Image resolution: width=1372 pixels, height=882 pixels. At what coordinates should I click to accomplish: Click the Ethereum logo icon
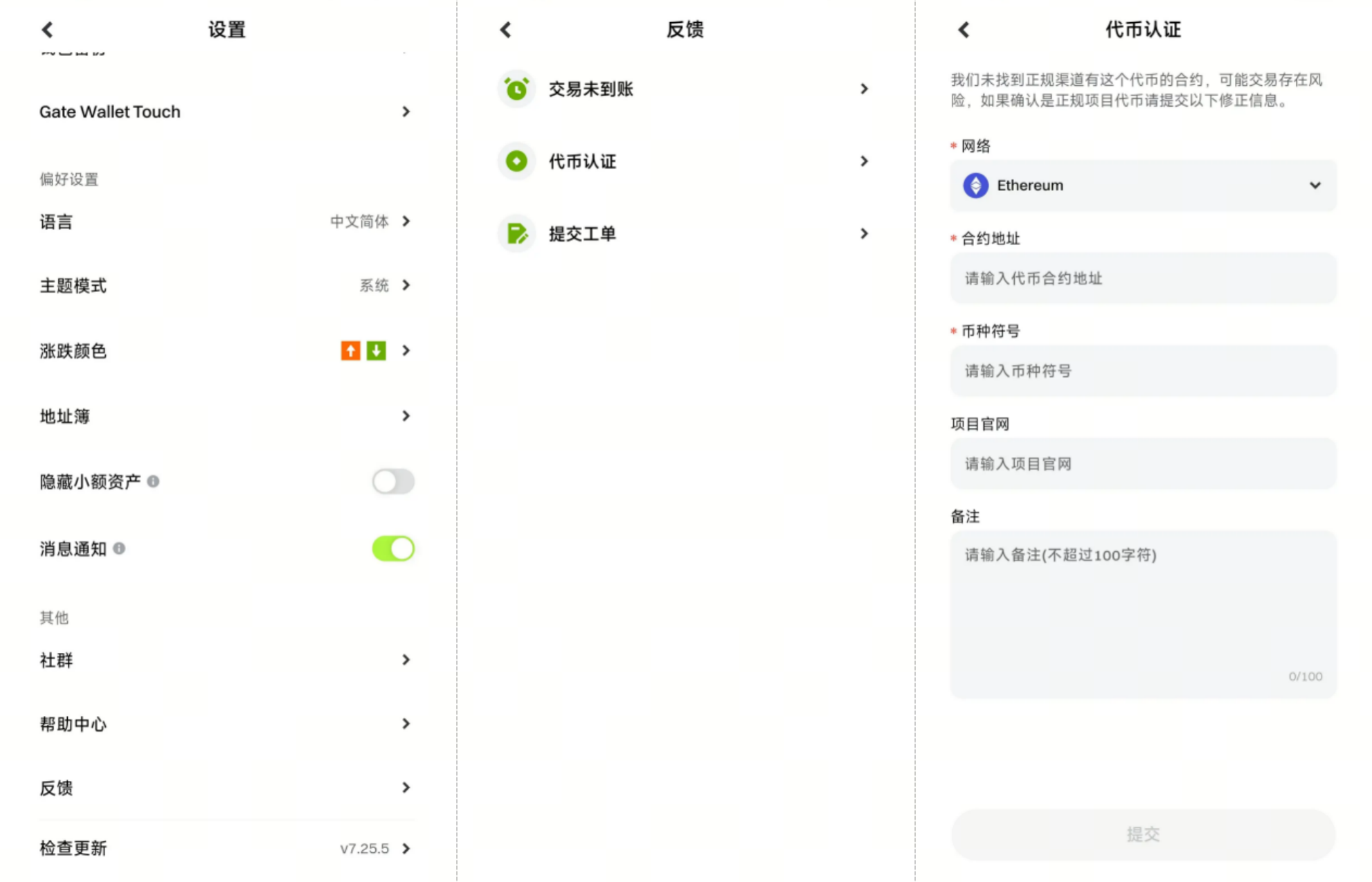pos(975,186)
